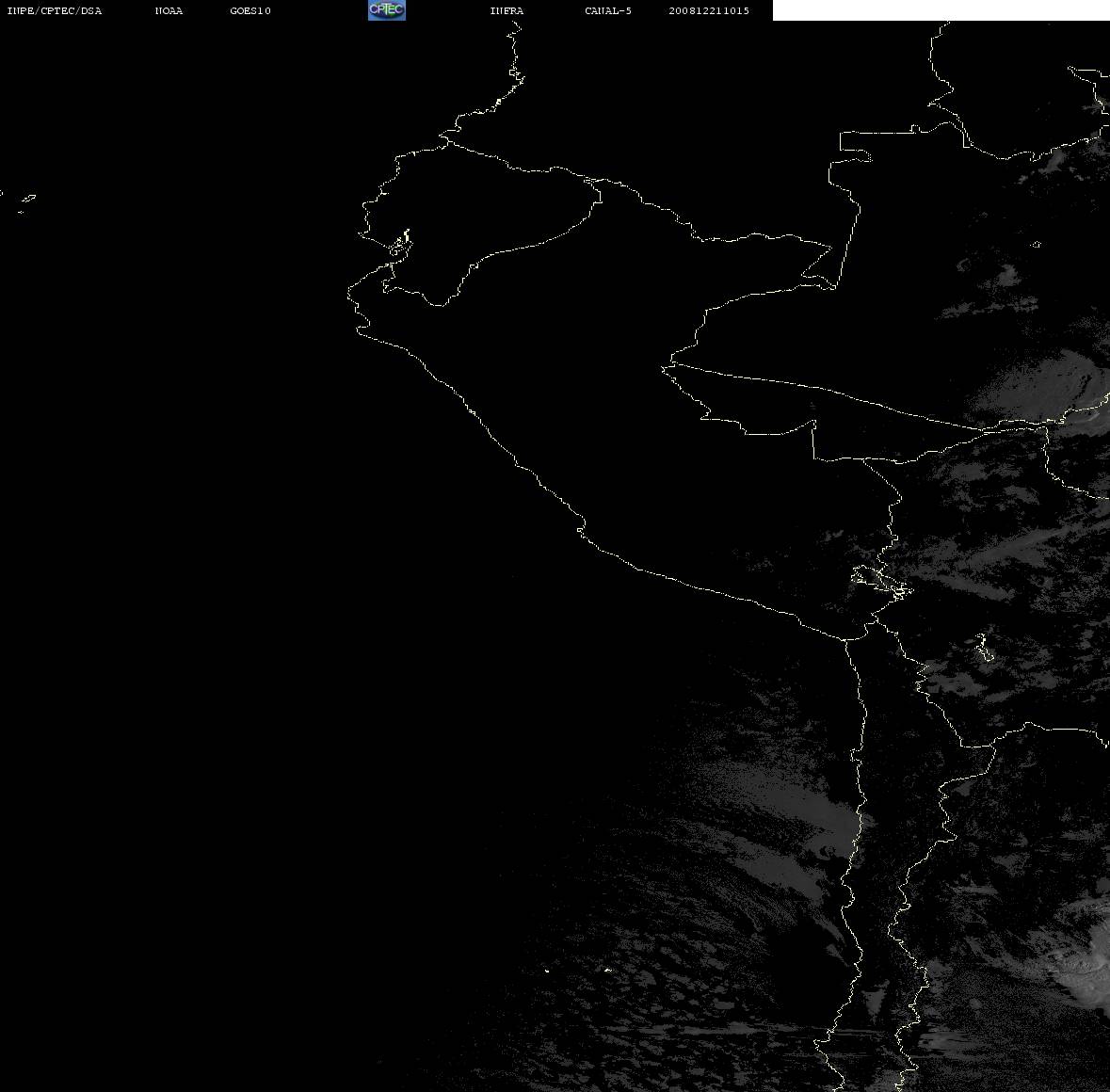Click the CPTEC logo in the header
Image resolution: width=1110 pixels, height=1092 pixels.
[x=387, y=10]
